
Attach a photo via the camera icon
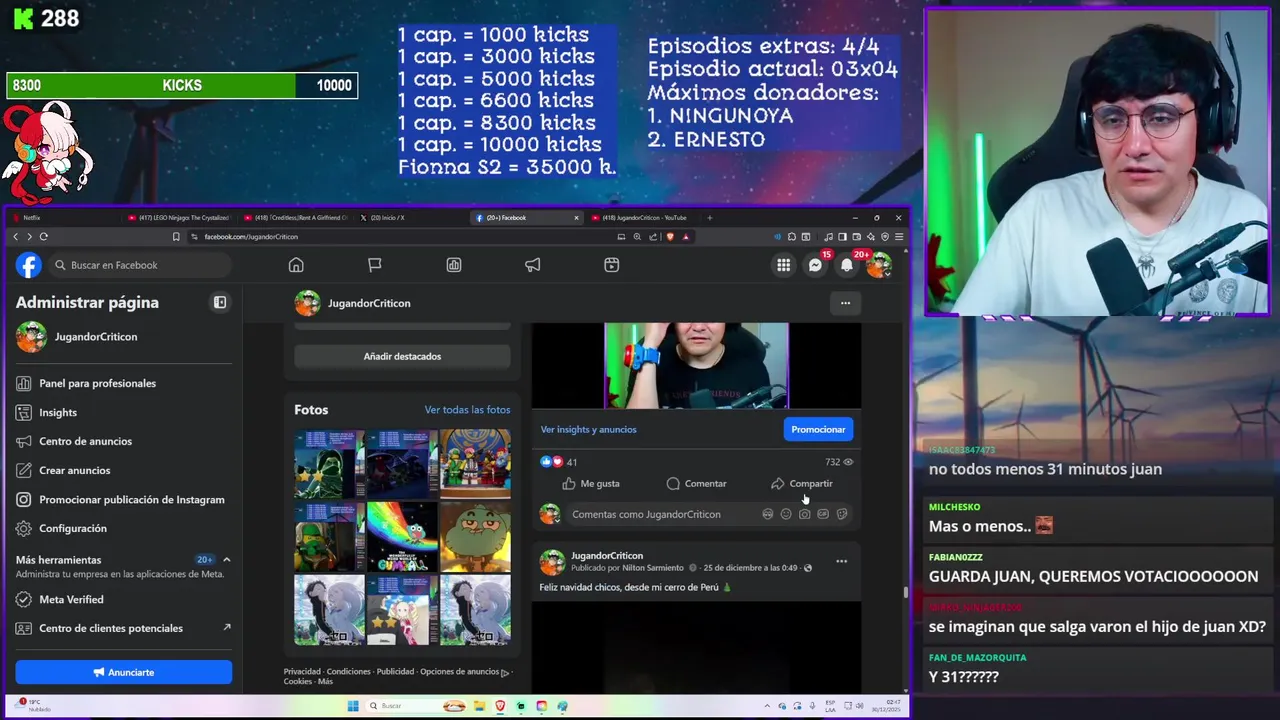[805, 514]
